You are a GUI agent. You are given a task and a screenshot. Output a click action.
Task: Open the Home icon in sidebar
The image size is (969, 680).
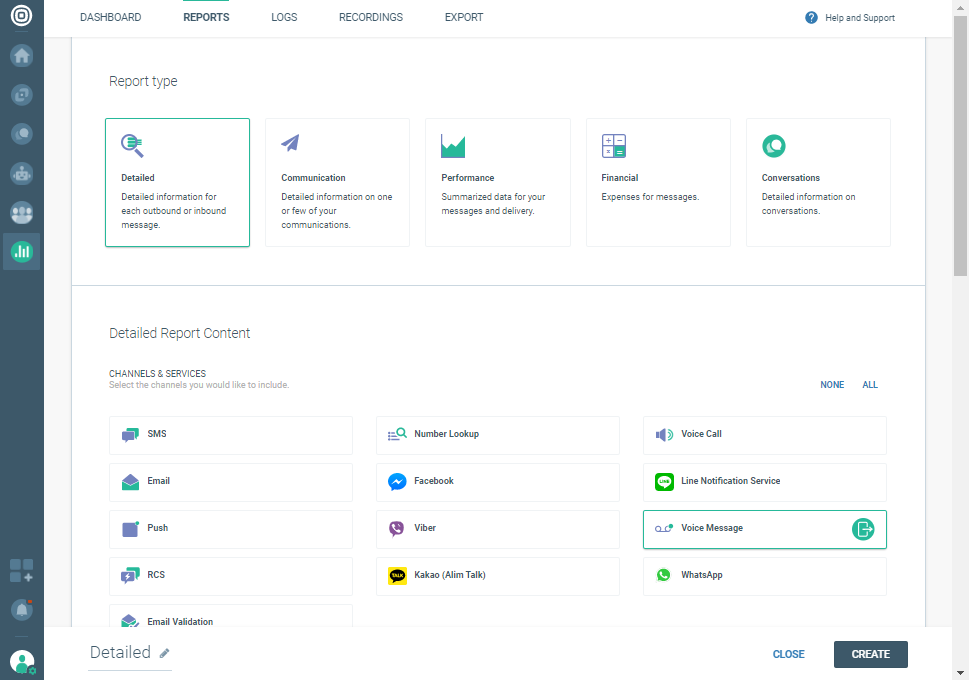click(22, 55)
